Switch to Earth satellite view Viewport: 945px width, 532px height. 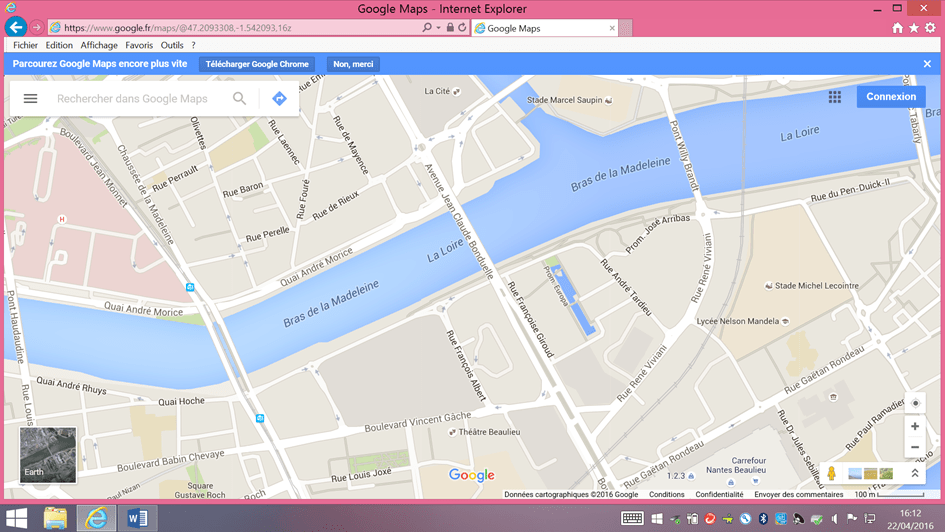(48, 455)
